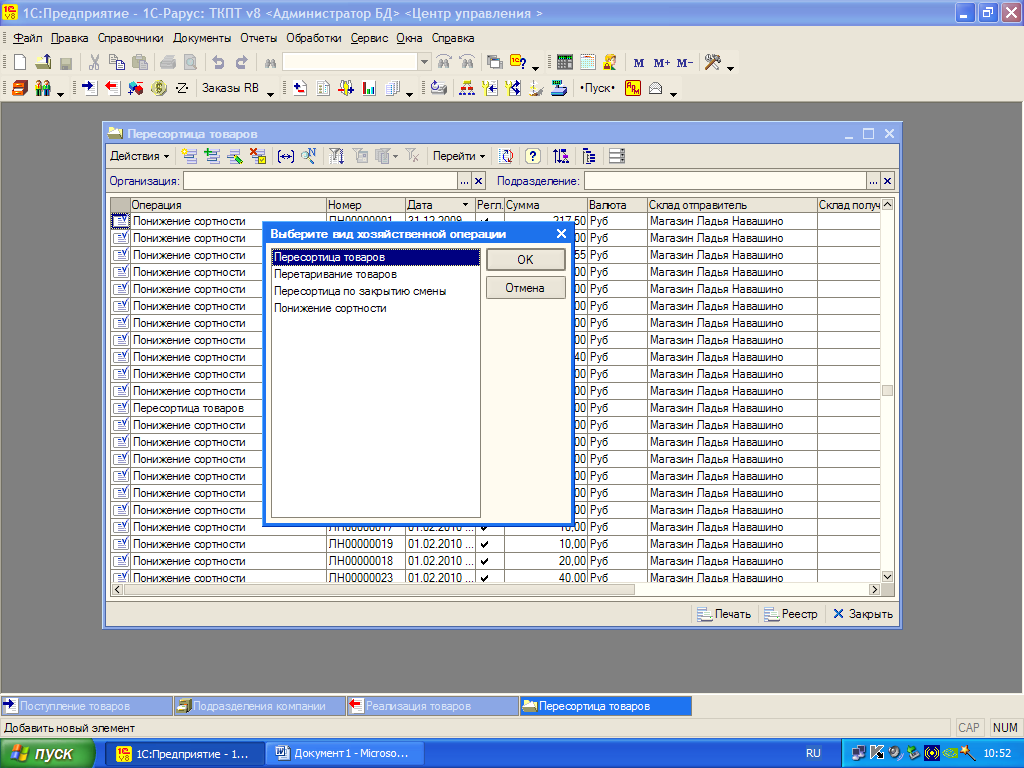Image resolution: width=1024 pixels, height=768 pixels.
Task: Click the bar chart report icon
Action: click(369, 88)
